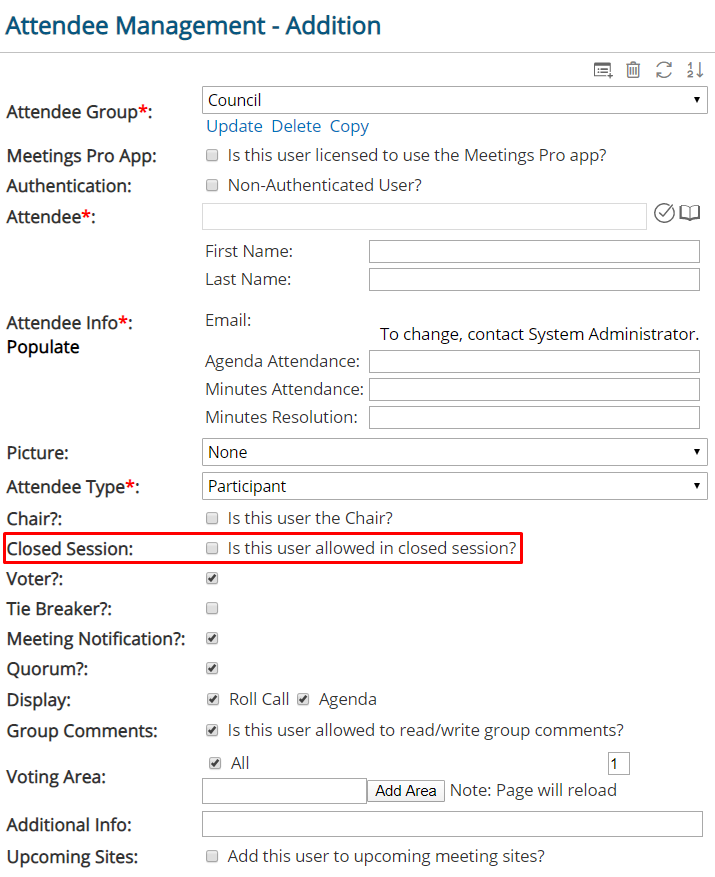Click the Update link
Screen dimensions: 715x877
(x=234, y=126)
